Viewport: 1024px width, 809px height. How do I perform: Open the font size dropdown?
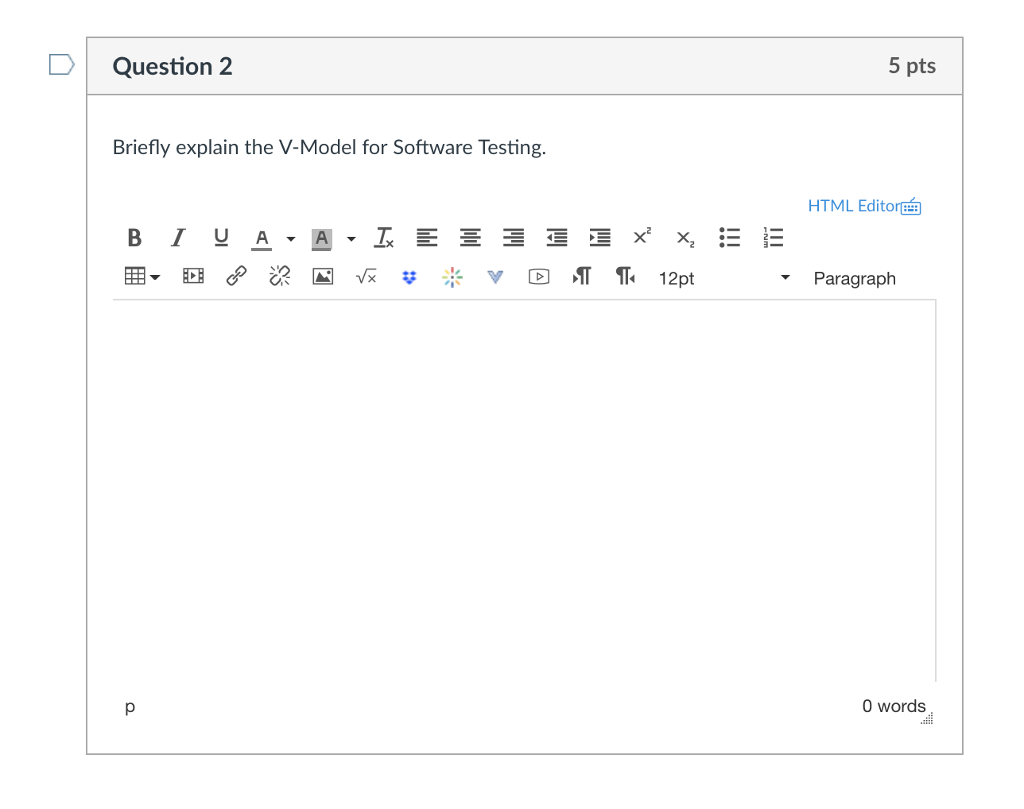point(700,278)
